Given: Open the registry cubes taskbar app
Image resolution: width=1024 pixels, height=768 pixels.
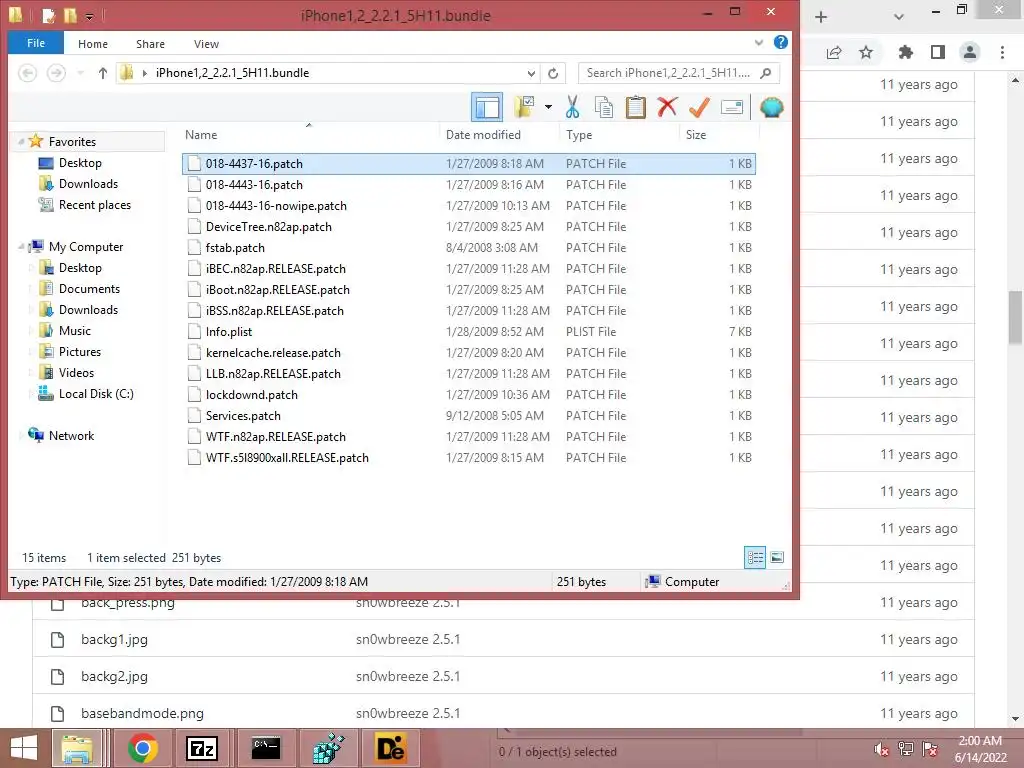Looking at the screenshot, I should [328, 748].
